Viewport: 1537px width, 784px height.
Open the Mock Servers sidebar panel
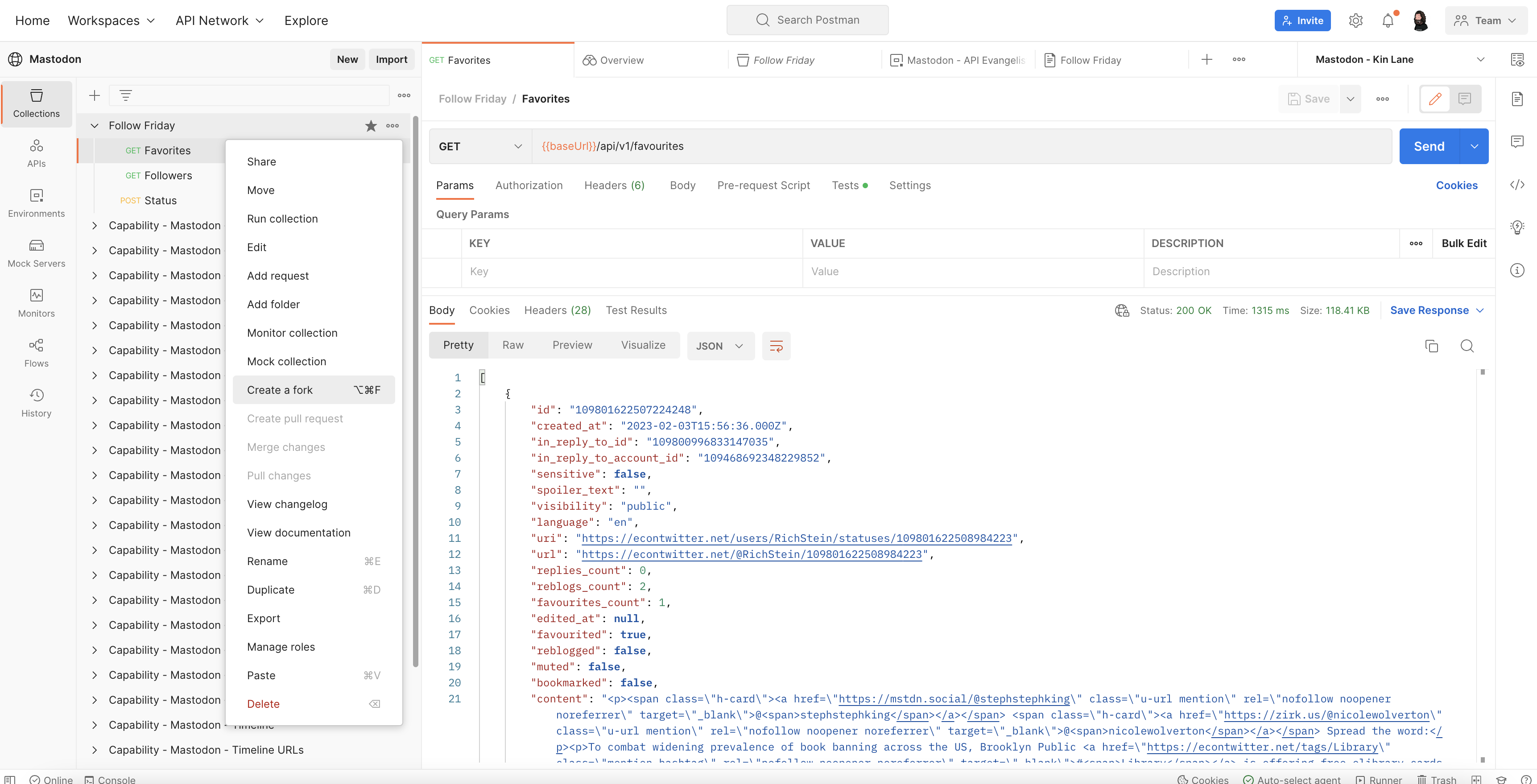point(37,253)
